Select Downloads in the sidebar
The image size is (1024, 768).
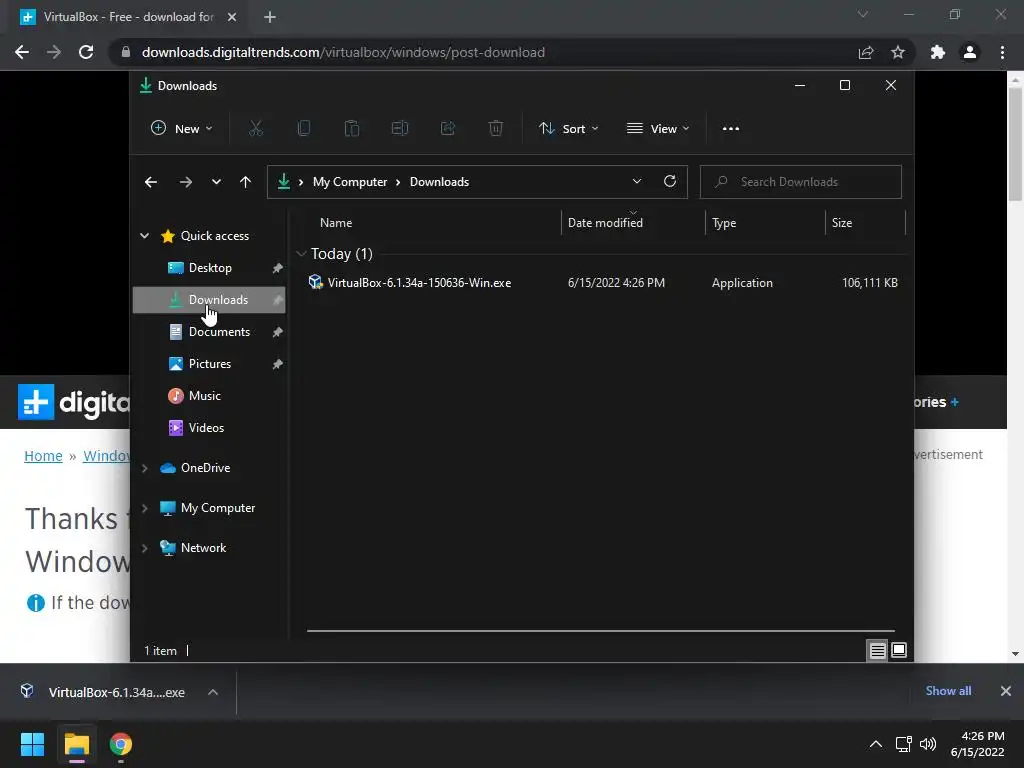pyautogui.click(x=209, y=300)
